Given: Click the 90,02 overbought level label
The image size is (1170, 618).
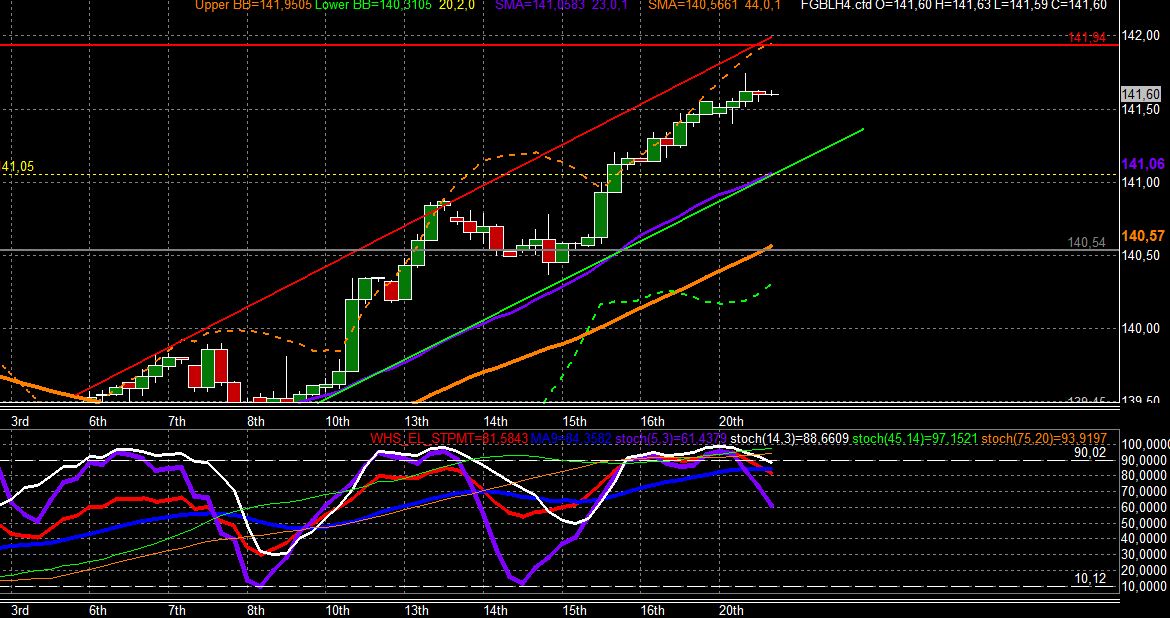Looking at the screenshot, I should pos(1090,452).
